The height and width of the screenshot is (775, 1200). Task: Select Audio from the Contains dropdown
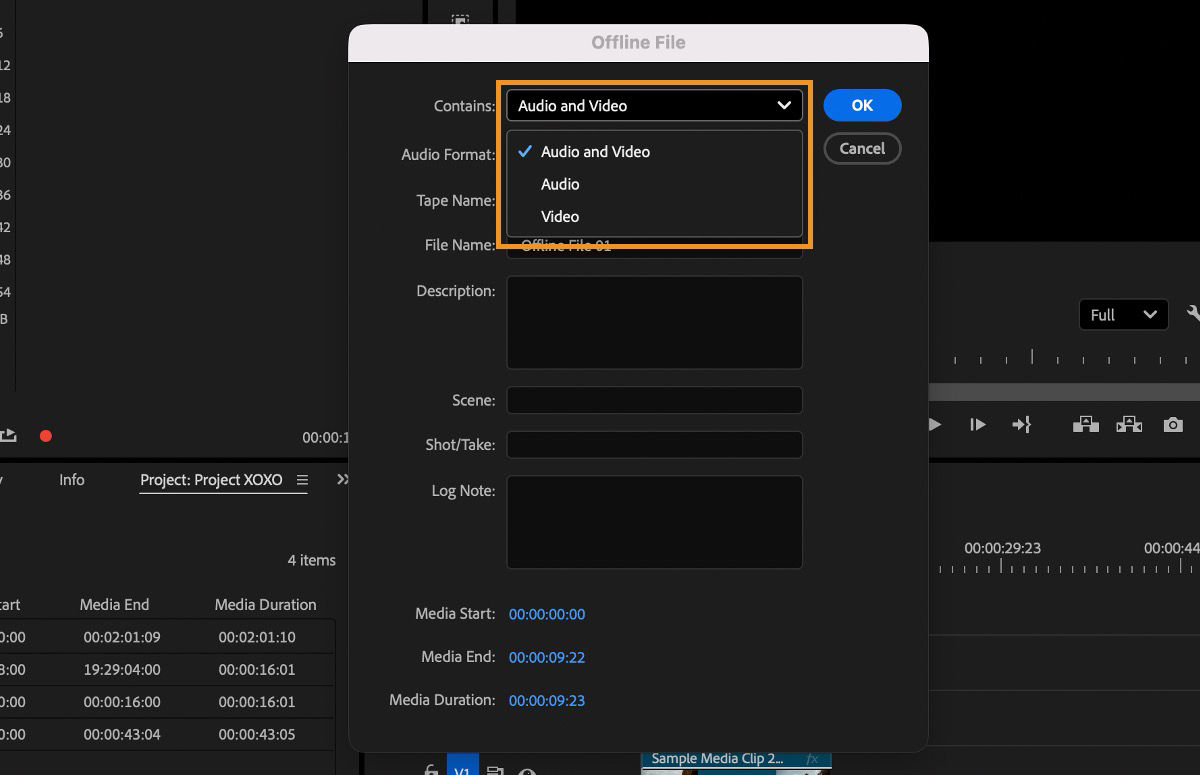560,184
